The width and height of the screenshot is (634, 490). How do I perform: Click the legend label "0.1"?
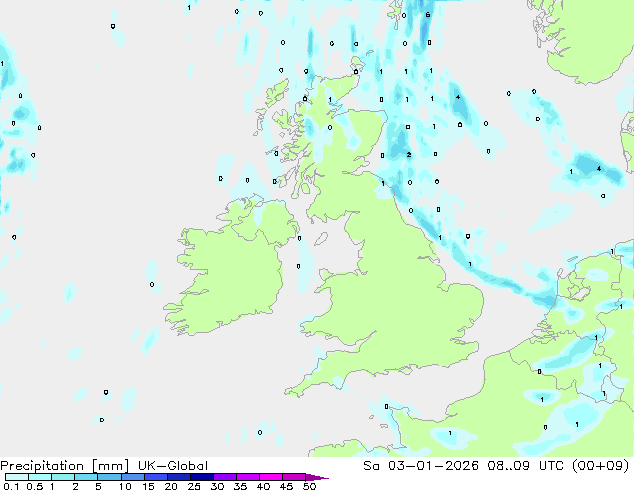tap(11, 486)
